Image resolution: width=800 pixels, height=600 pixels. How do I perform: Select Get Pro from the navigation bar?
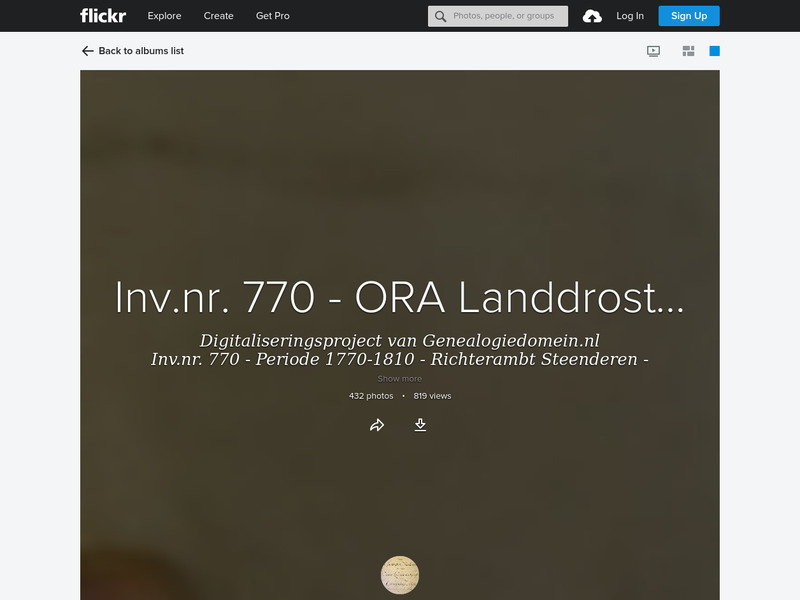pos(272,16)
